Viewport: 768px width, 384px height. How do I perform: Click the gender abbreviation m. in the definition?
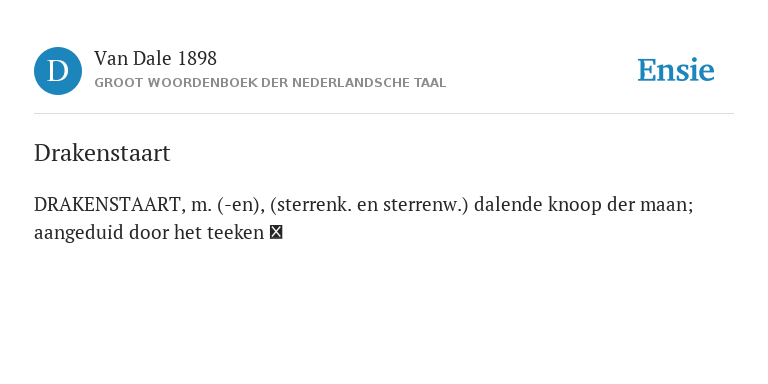[x=201, y=205]
